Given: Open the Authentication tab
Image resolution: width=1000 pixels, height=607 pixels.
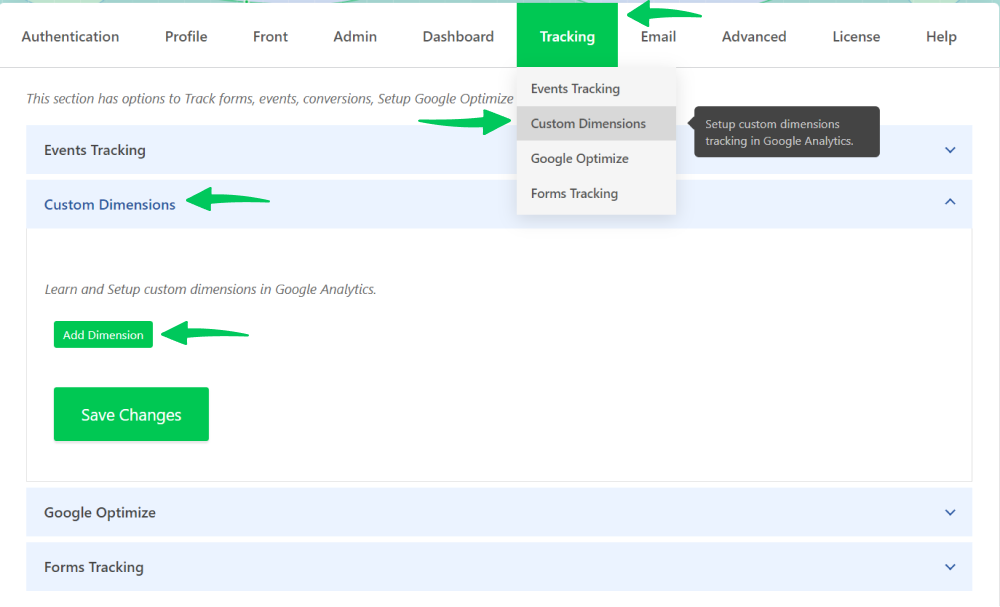Looking at the screenshot, I should [70, 37].
